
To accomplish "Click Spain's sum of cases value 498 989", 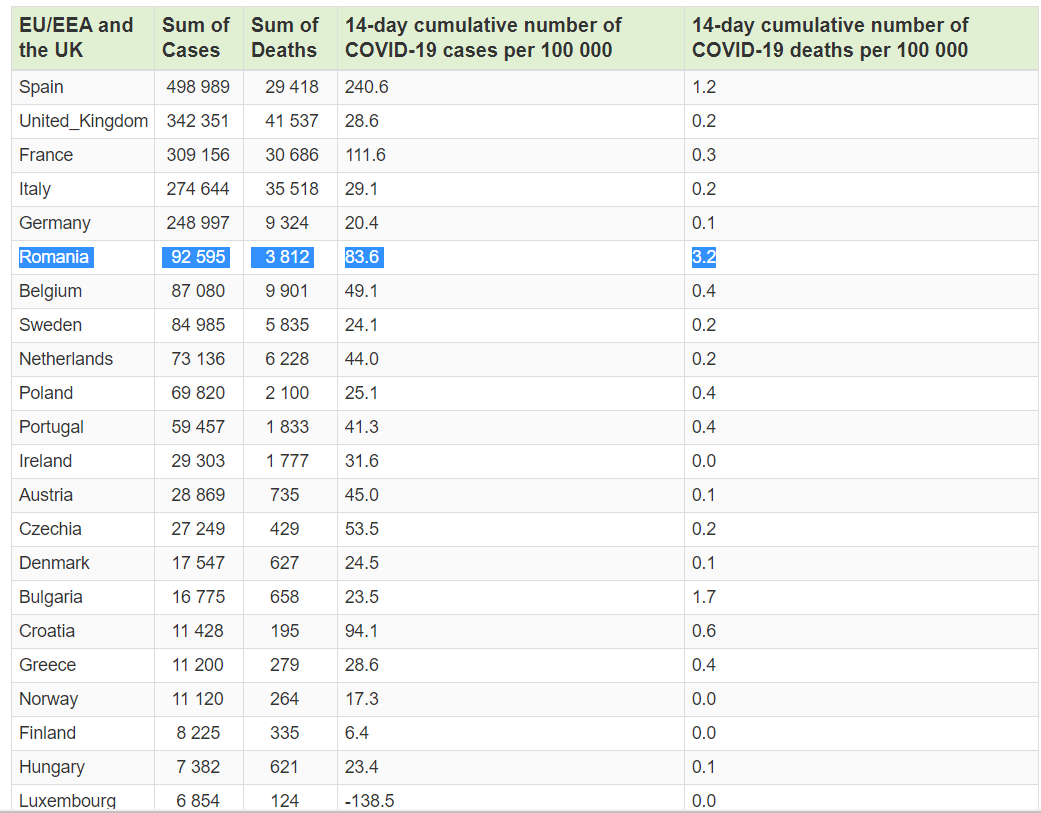I will tap(198, 87).
